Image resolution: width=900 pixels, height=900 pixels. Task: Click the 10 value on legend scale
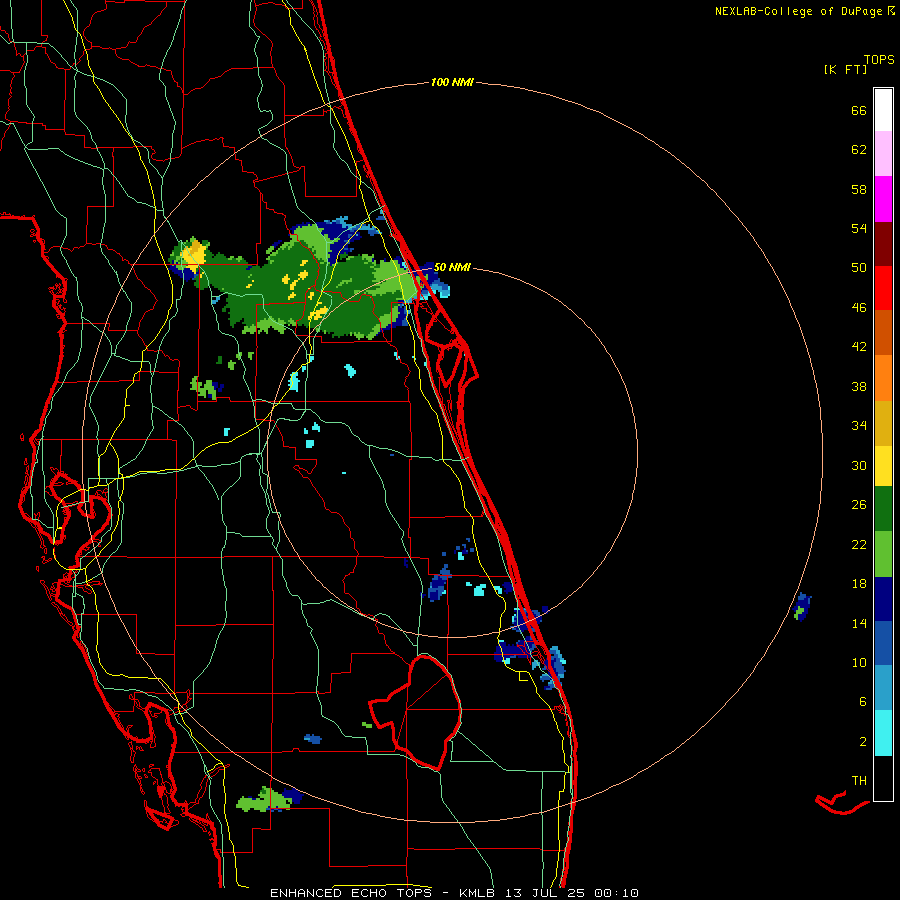click(859, 663)
